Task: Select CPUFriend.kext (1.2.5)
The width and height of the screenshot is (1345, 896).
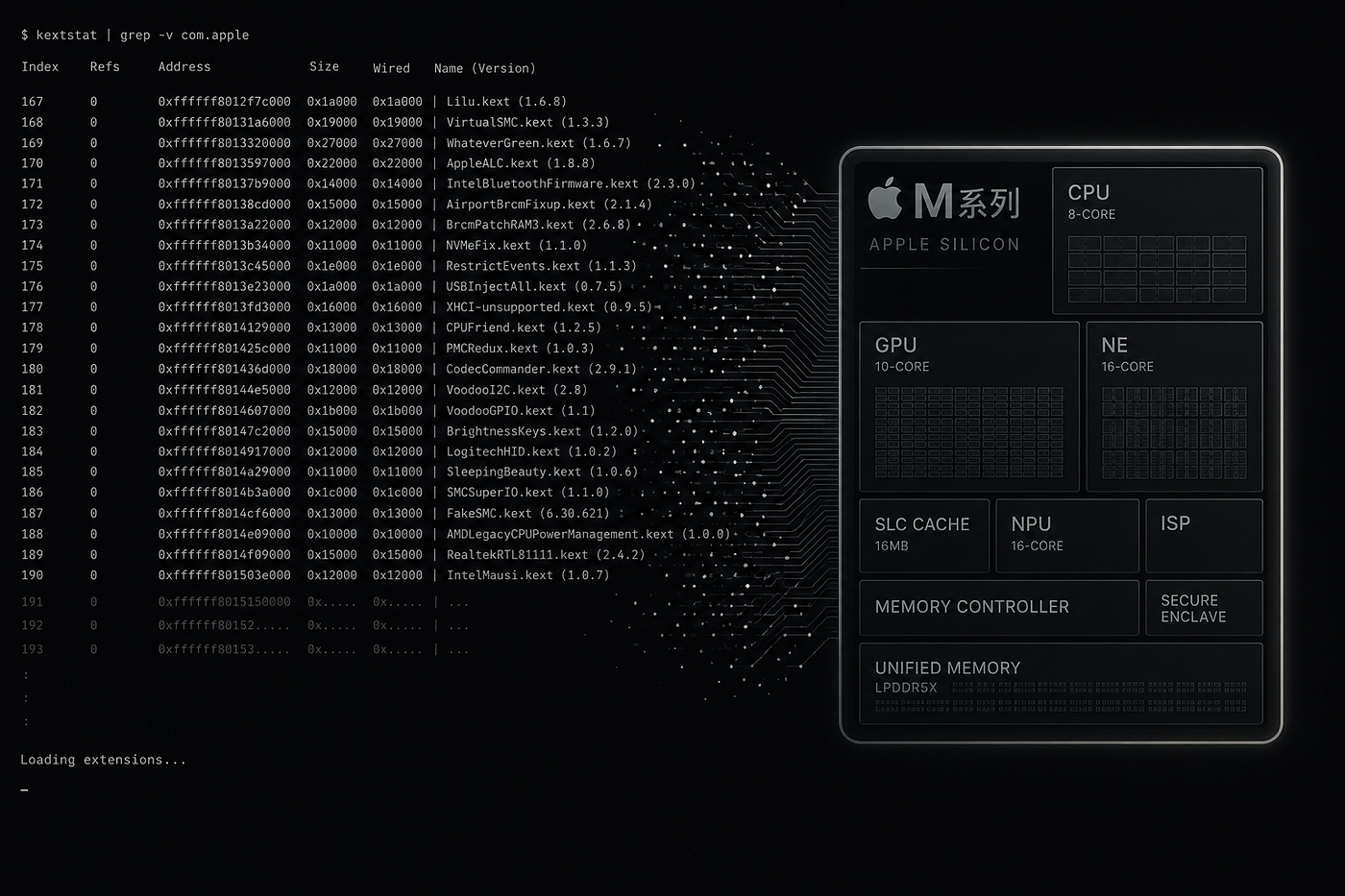Action: 524,327
